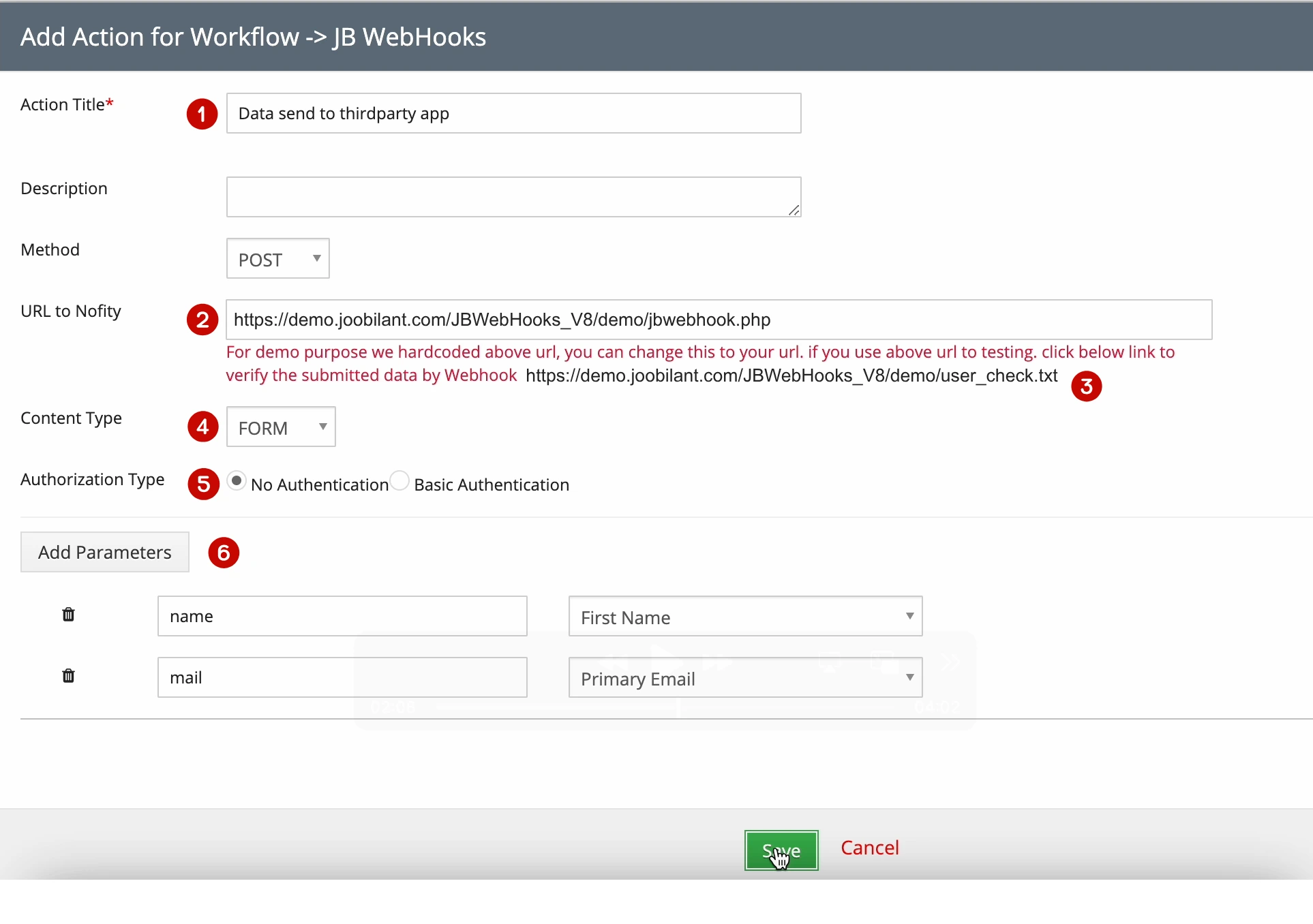Click the red number 6 badge
The height and width of the screenshot is (924, 1313).
[224, 553]
